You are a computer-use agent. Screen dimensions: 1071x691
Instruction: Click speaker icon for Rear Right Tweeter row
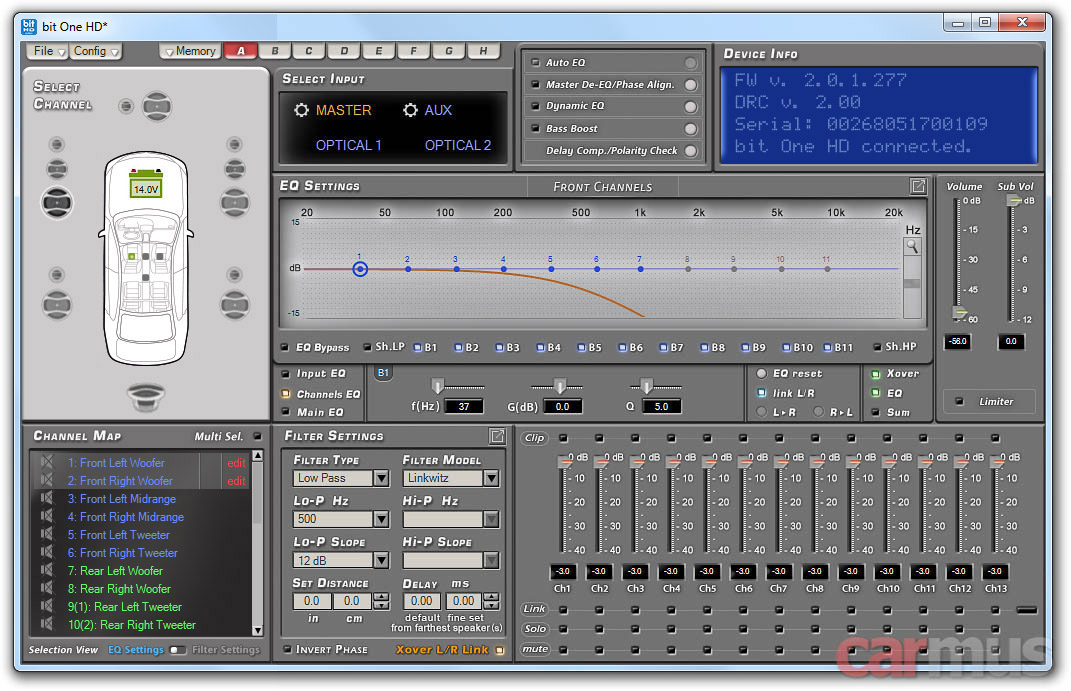(x=46, y=624)
